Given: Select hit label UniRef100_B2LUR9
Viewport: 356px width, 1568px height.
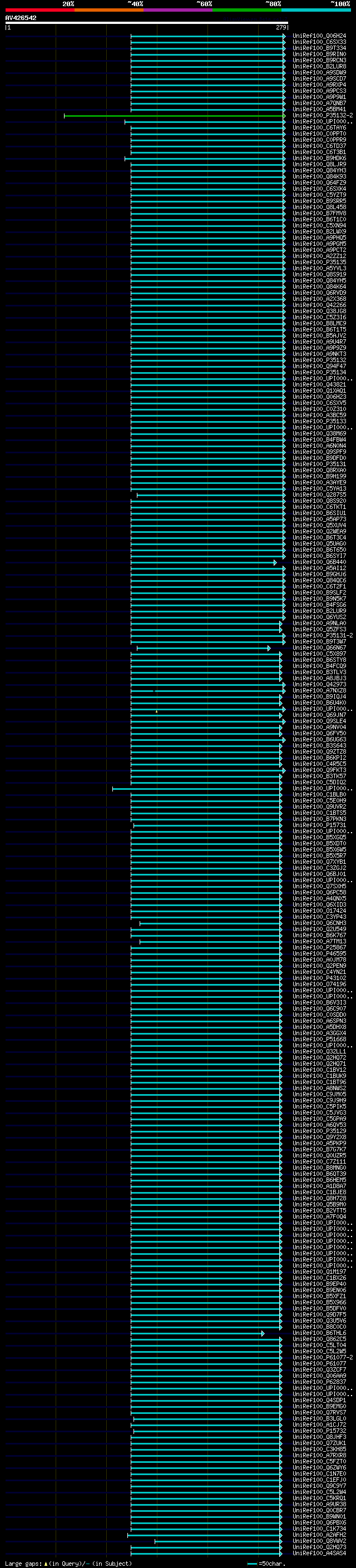Looking at the screenshot, I should click(319, 611).
